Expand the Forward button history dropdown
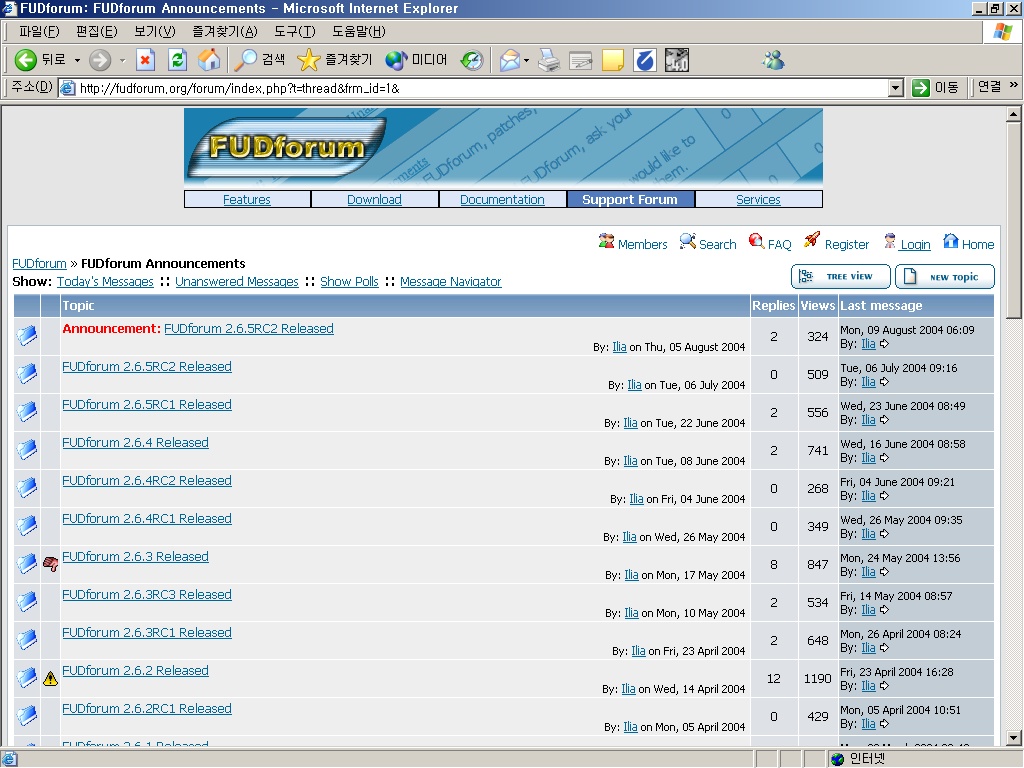 pos(122,60)
